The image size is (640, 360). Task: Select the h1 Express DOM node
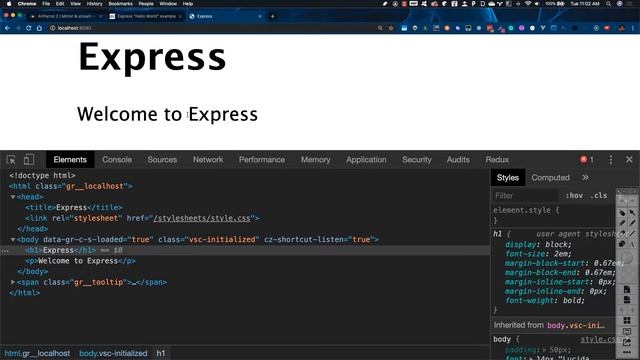coord(61,250)
